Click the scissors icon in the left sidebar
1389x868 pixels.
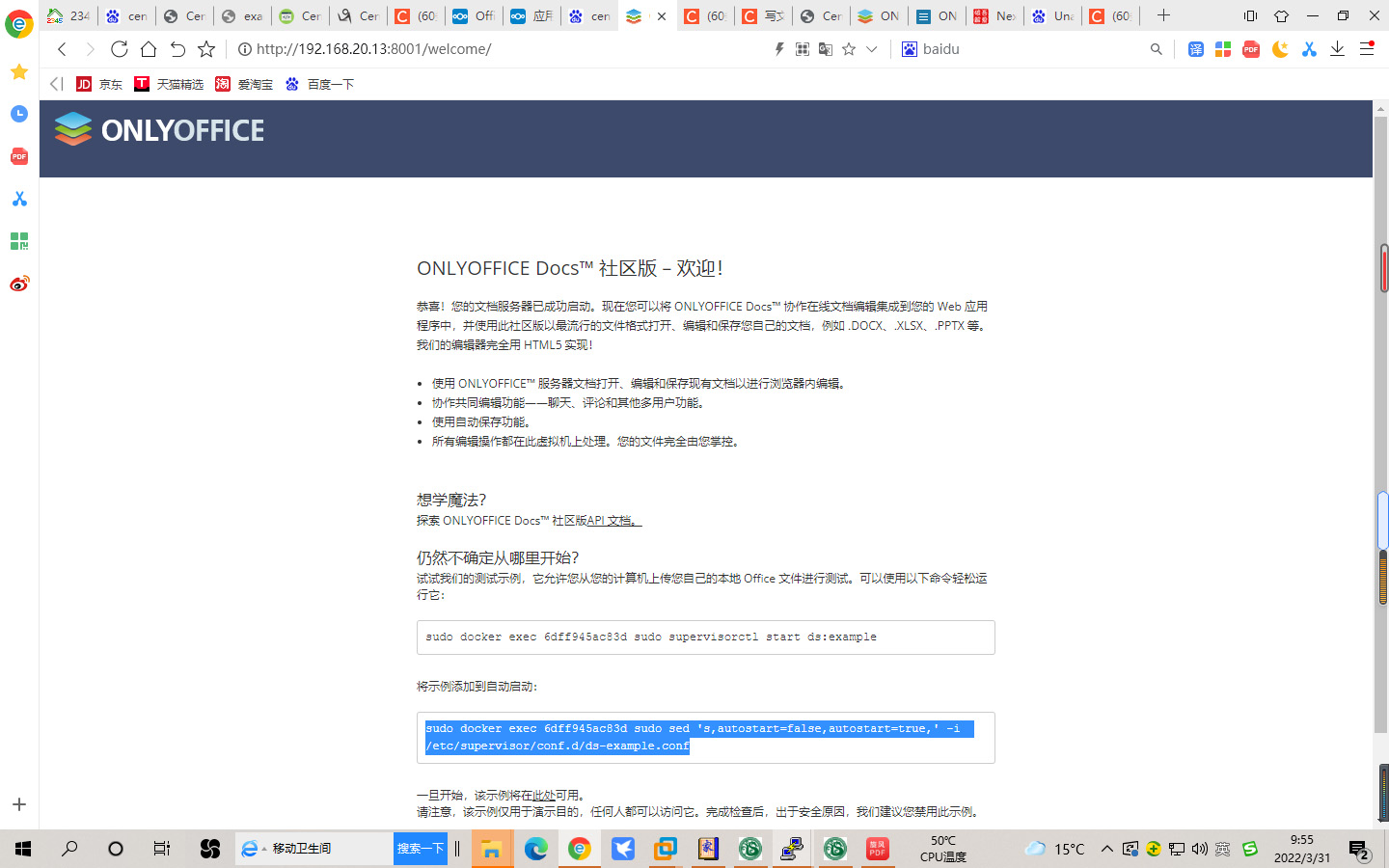(x=19, y=199)
